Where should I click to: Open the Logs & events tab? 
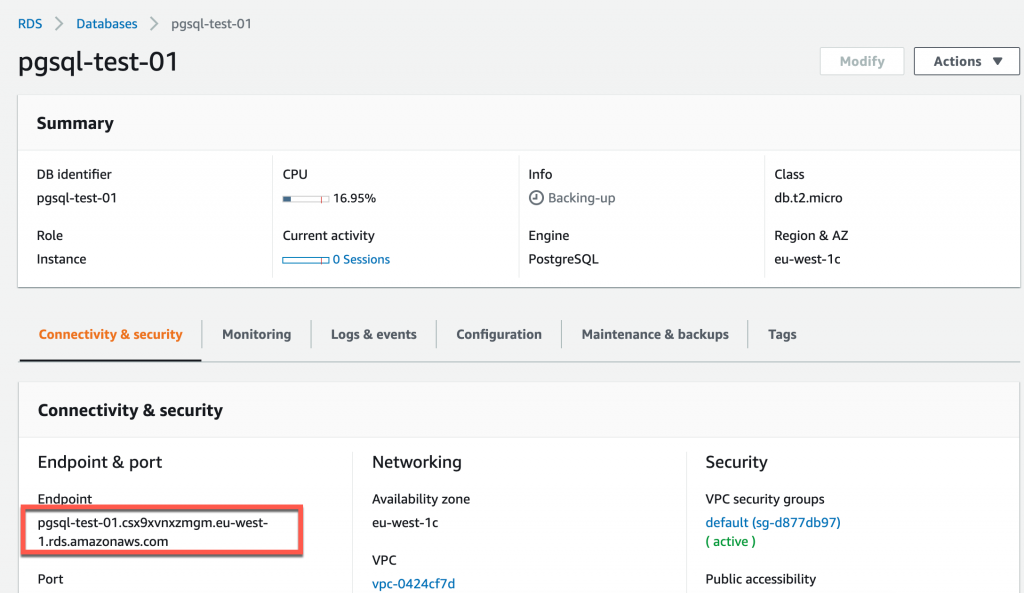coord(373,334)
